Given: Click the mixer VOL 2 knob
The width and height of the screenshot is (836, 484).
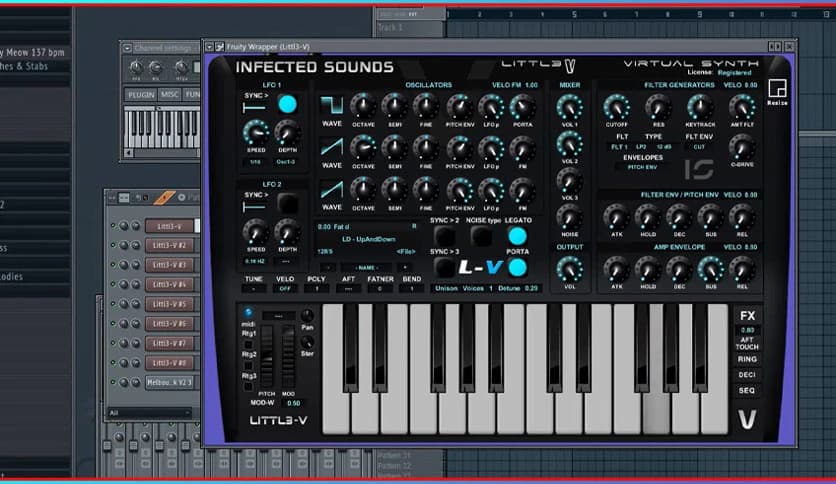Looking at the screenshot, I should pyautogui.click(x=569, y=144).
